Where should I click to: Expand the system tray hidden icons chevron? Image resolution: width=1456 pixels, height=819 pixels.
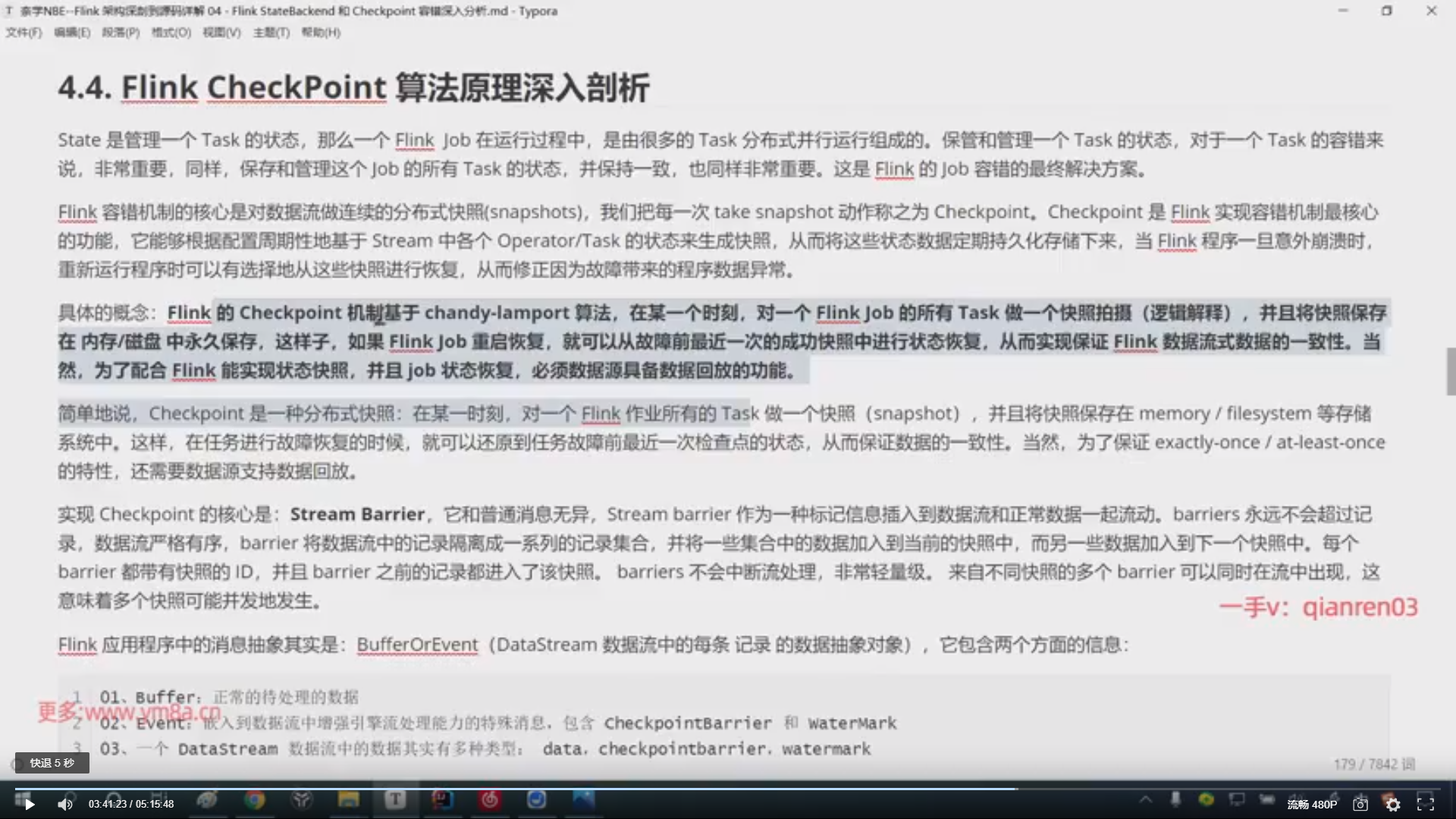click(1145, 799)
